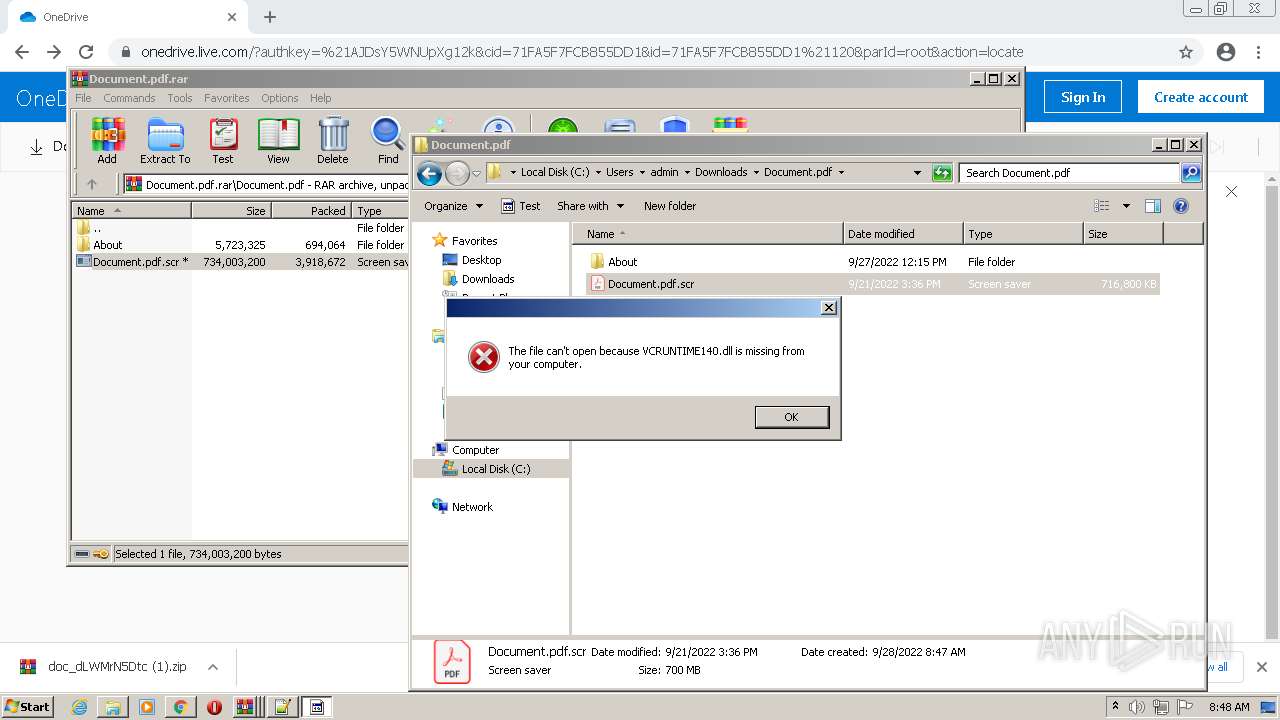Sort WinRAR list by Size column
The image size is (1280, 720).
231,211
